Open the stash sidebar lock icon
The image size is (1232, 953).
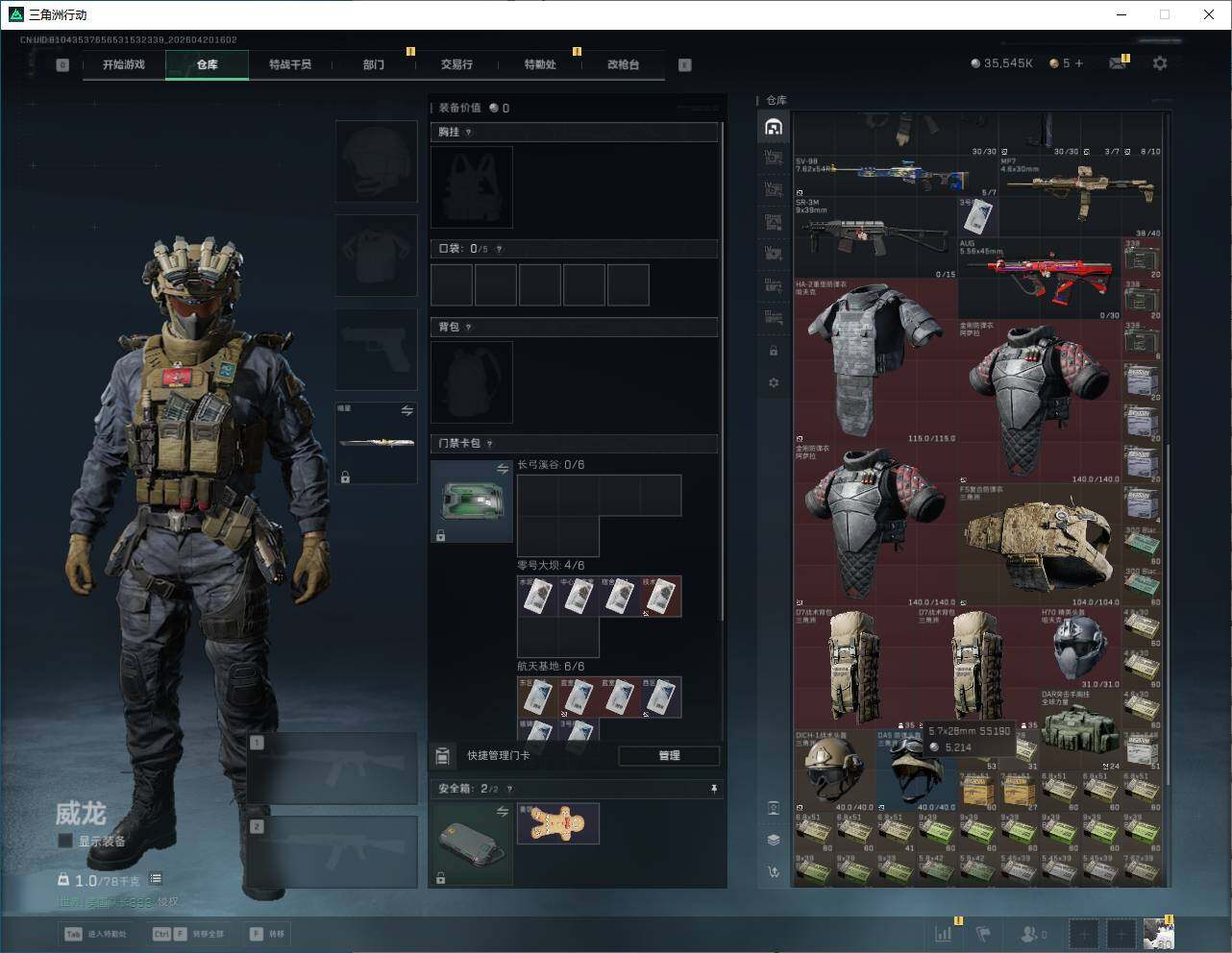(774, 352)
